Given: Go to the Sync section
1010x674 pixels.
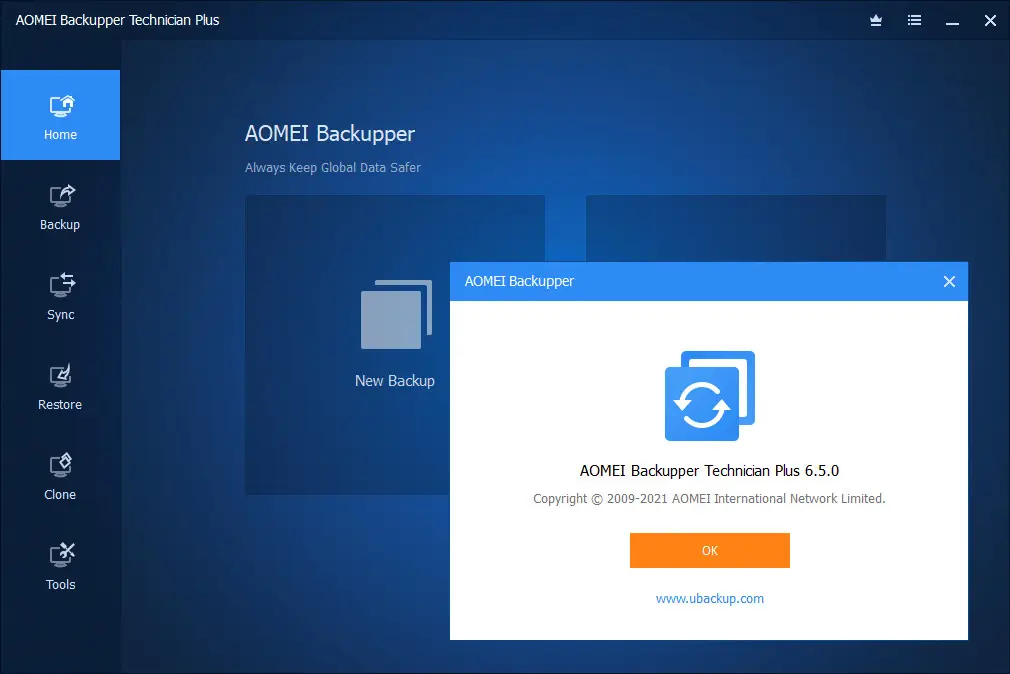Looking at the screenshot, I should [x=60, y=297].
